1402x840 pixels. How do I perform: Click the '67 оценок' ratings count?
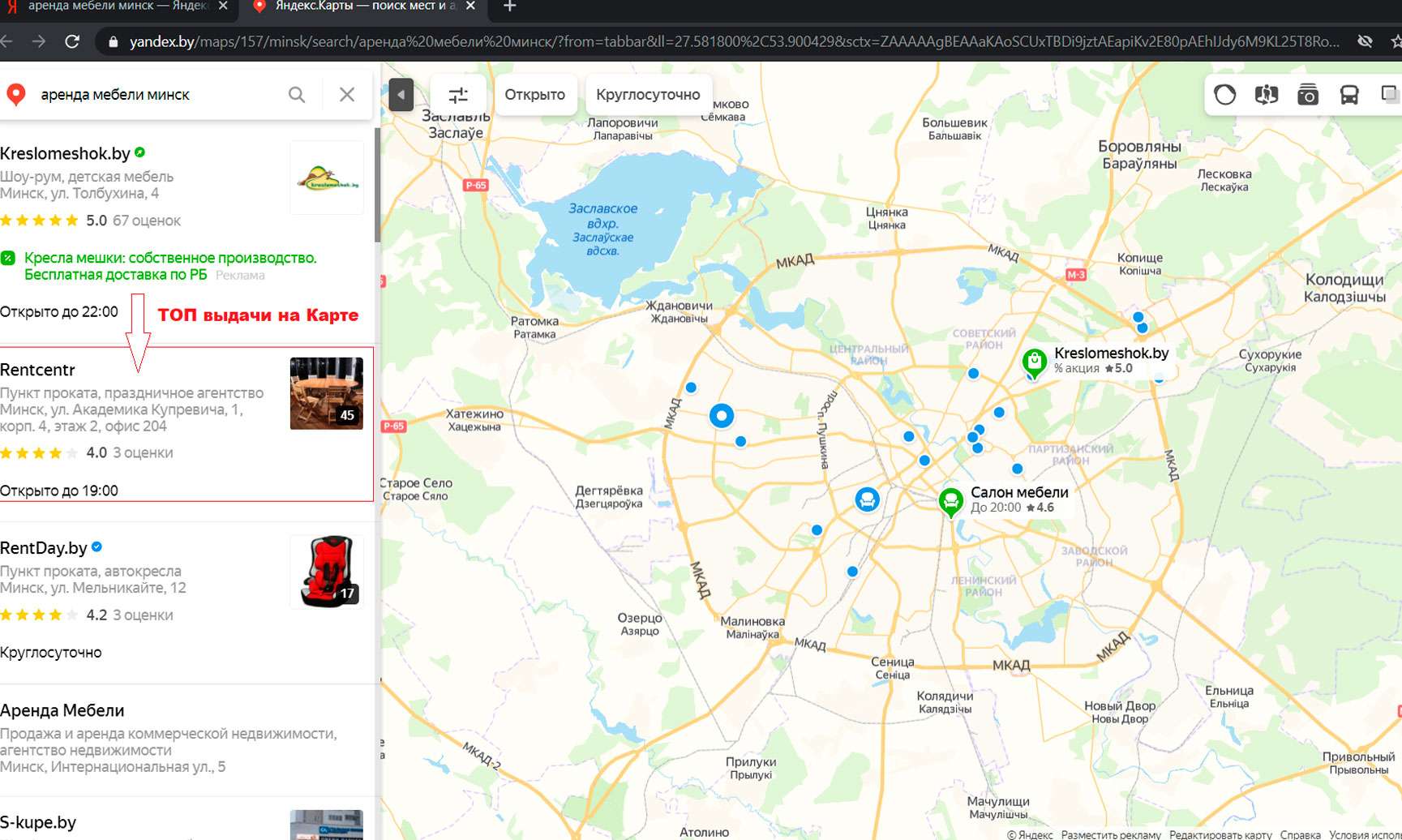pyautogui.click(x=147, y=221)
